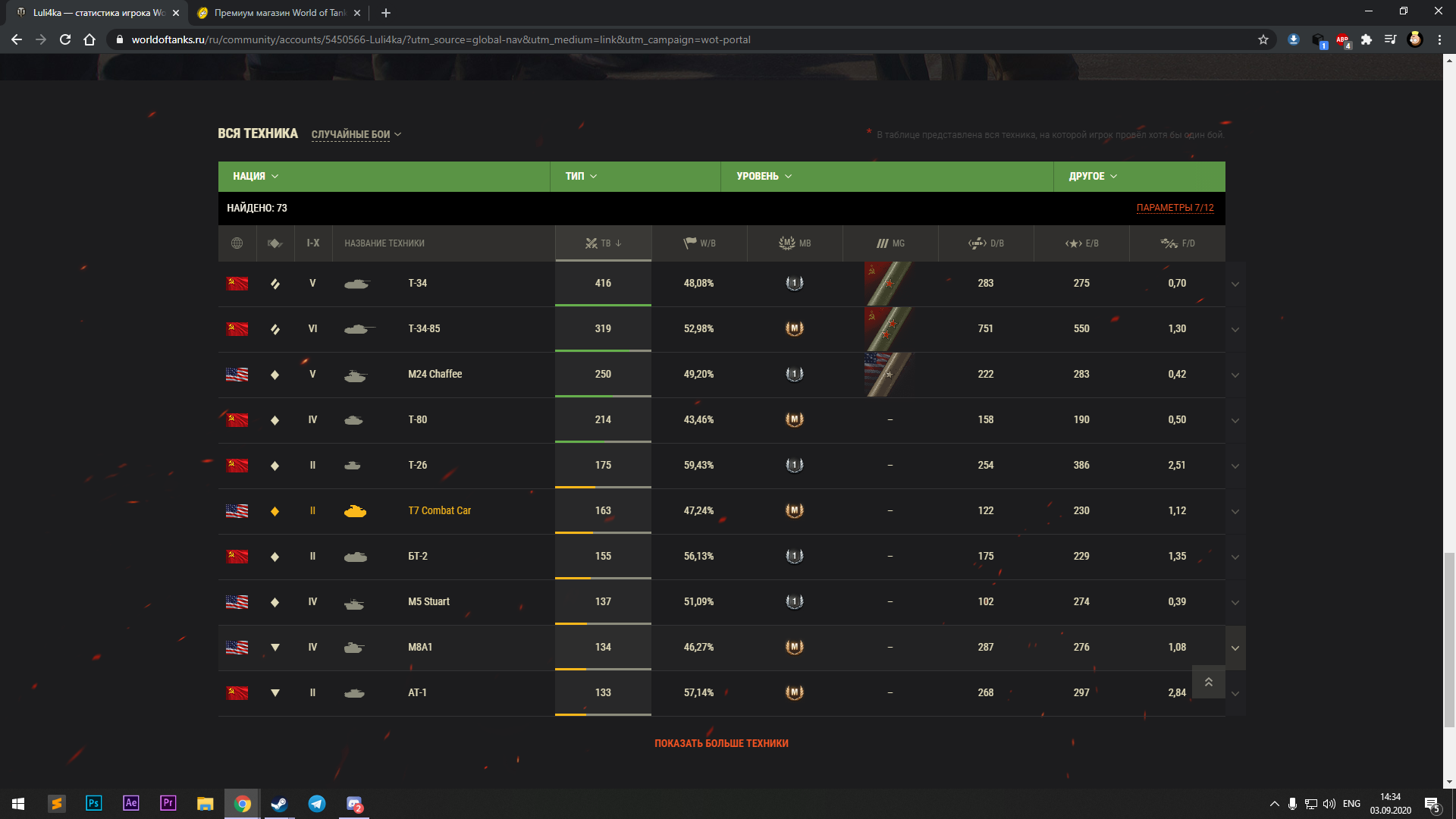
Task: Sort table by nation globe icon
Action: (x=237, y=243)
